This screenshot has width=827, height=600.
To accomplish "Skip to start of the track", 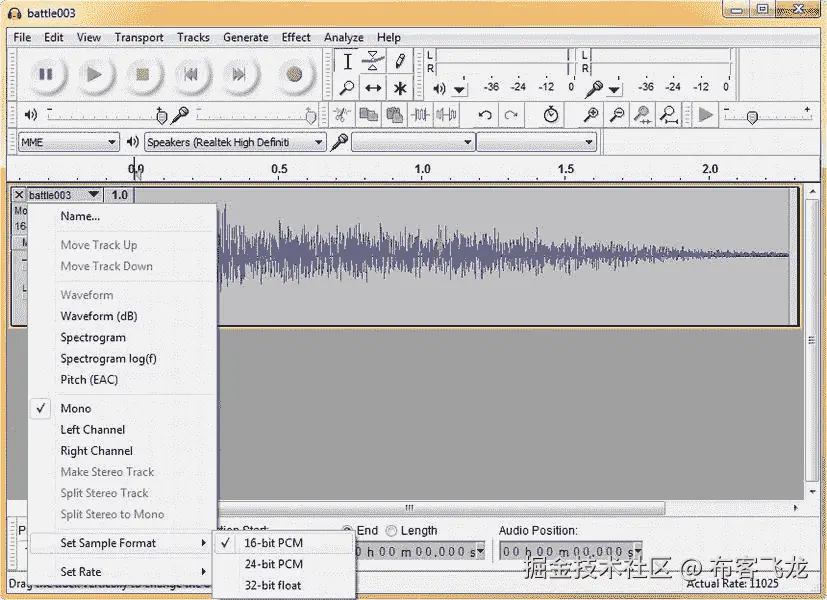I will [190, 74].
